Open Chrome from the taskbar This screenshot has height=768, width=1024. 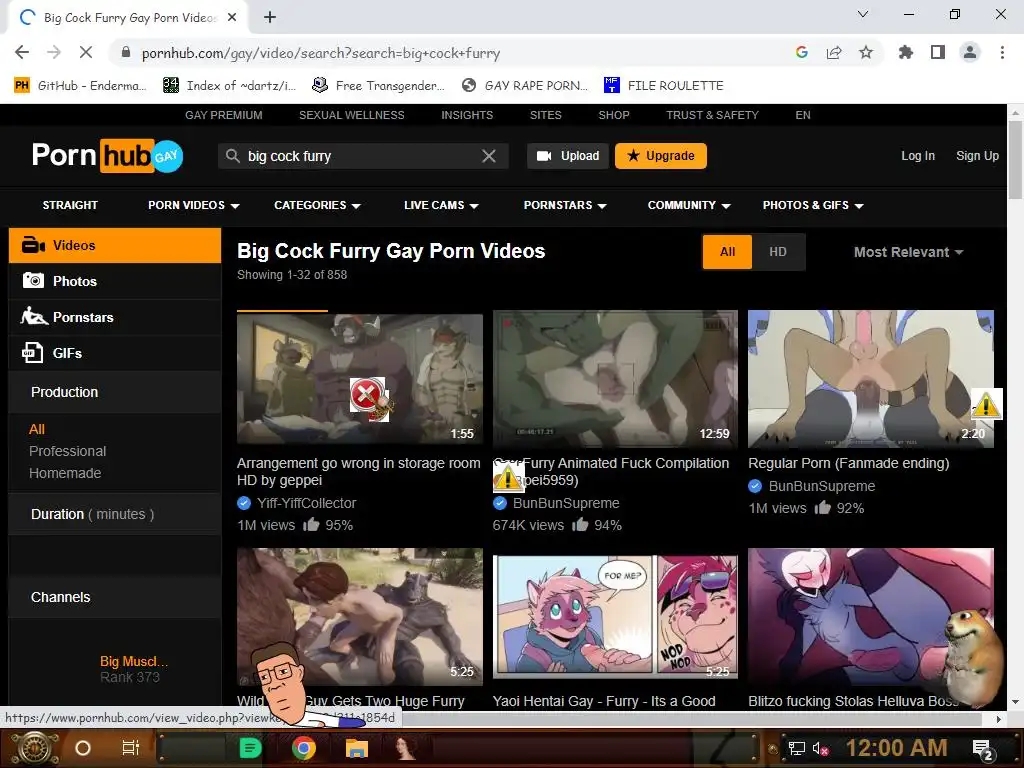click(304, 748)
